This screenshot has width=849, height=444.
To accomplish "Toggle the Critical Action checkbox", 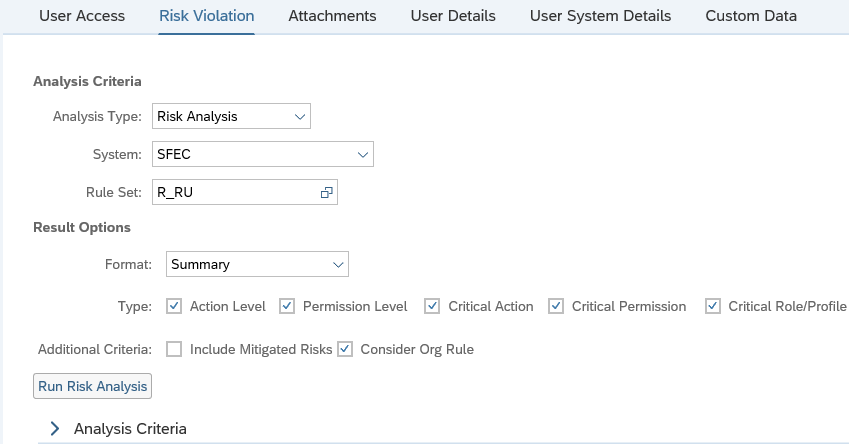I will tap(433, 306).
